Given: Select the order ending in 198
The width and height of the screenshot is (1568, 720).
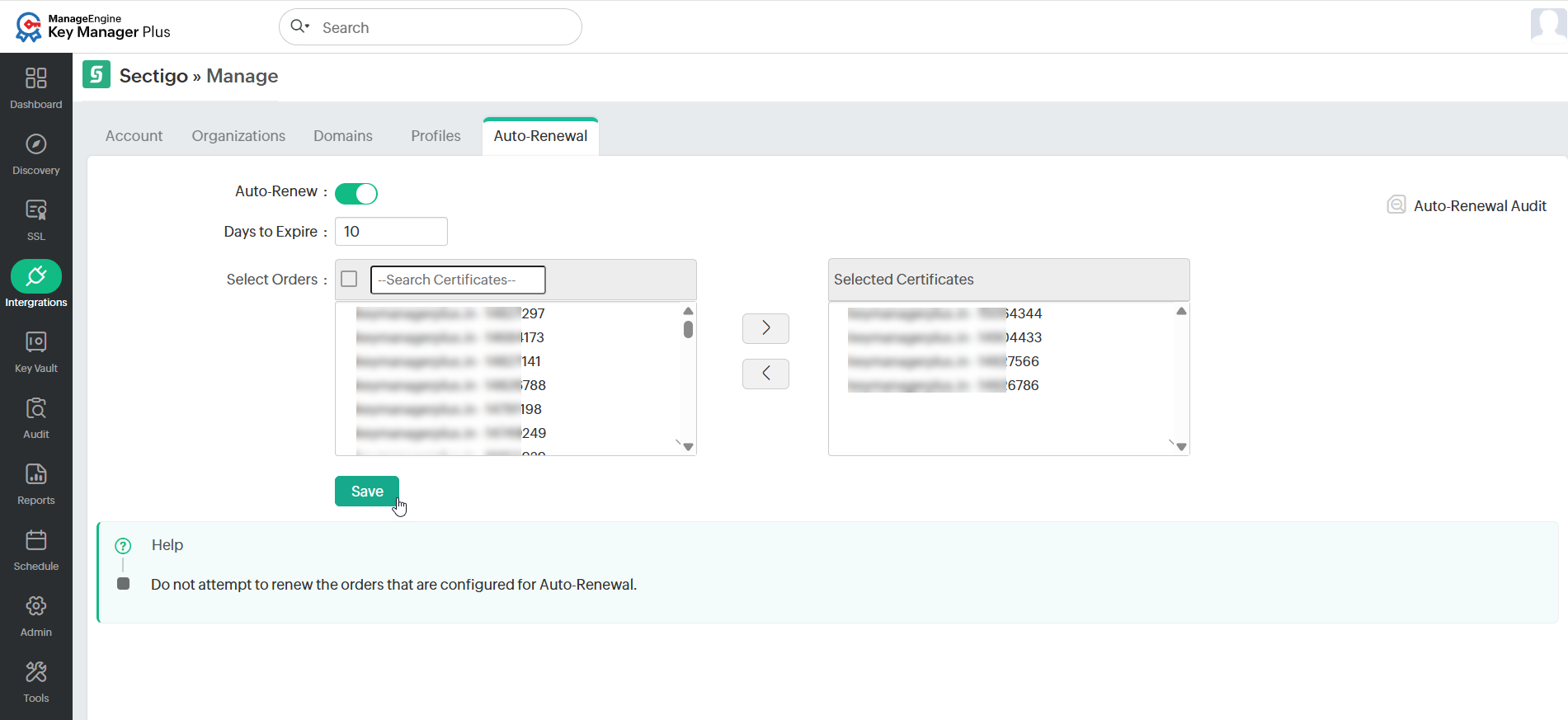Looking at the screenshot, I should click(449, 409).
